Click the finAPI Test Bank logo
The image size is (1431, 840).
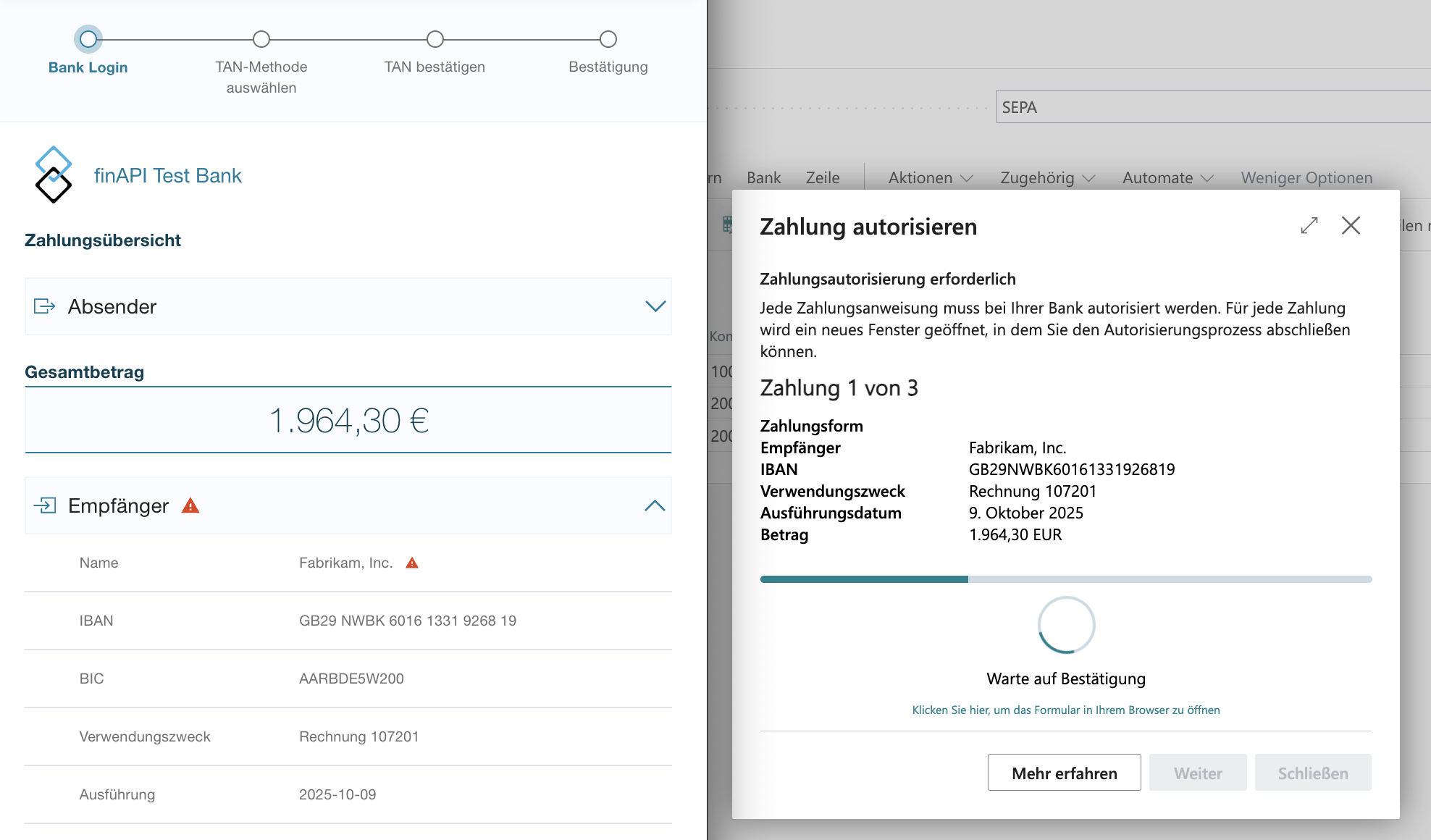tap(54, 175)
